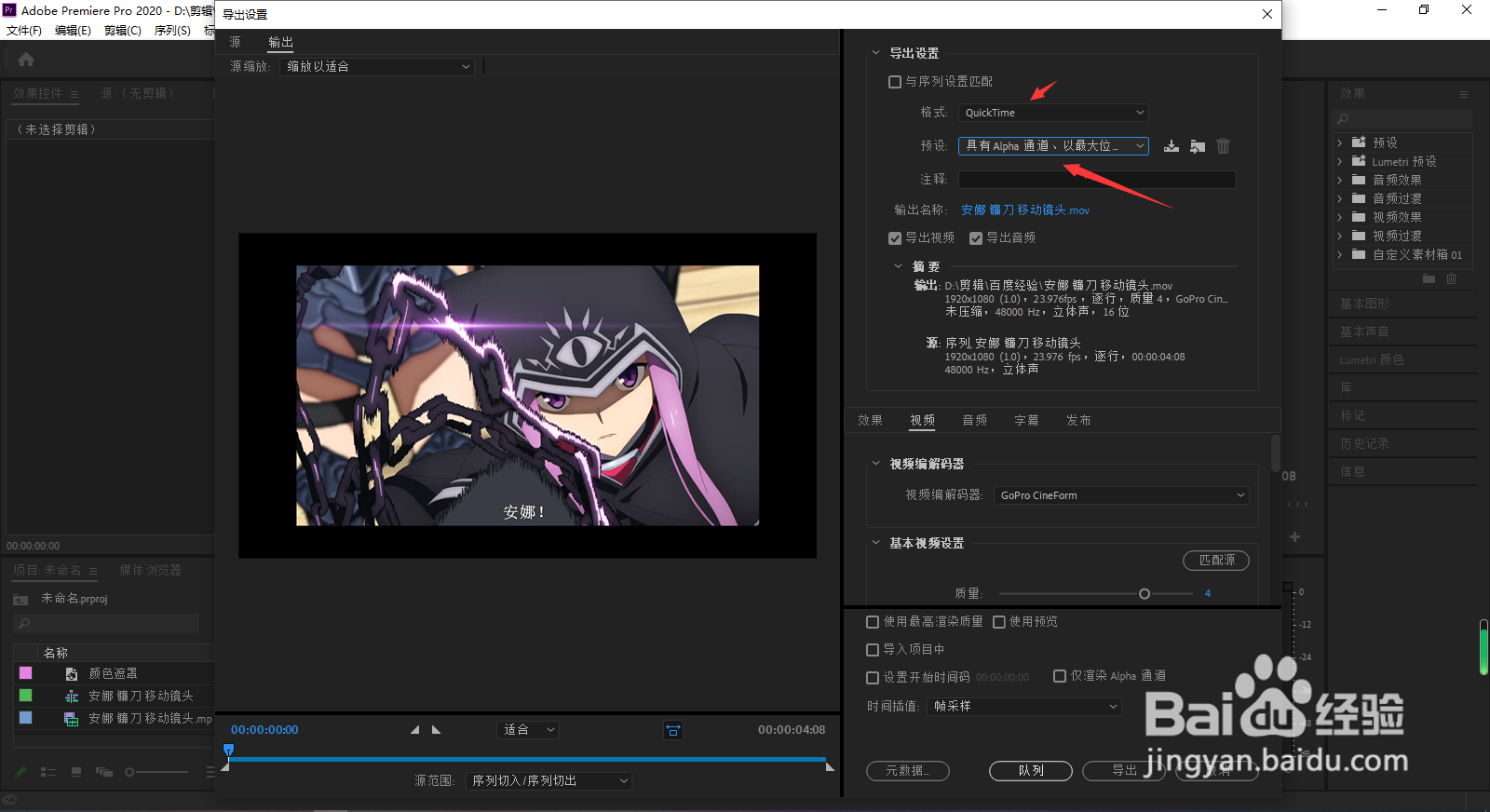The width and height of the screenshot is (1490, 812).
Task: Enable 使用预览 checkbox
Action: tap(999, 622)
